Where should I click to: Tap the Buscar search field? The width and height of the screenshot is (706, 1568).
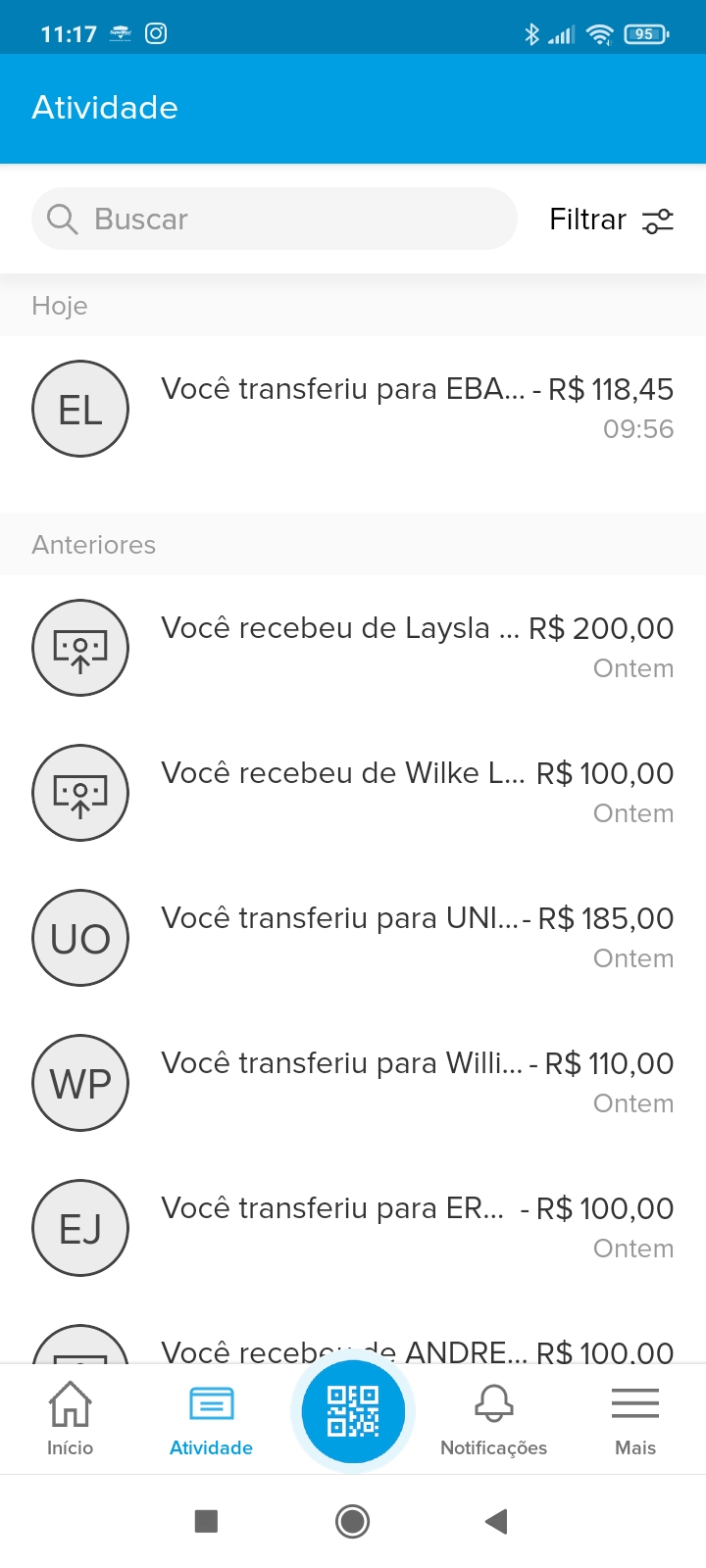click(294, 219)
